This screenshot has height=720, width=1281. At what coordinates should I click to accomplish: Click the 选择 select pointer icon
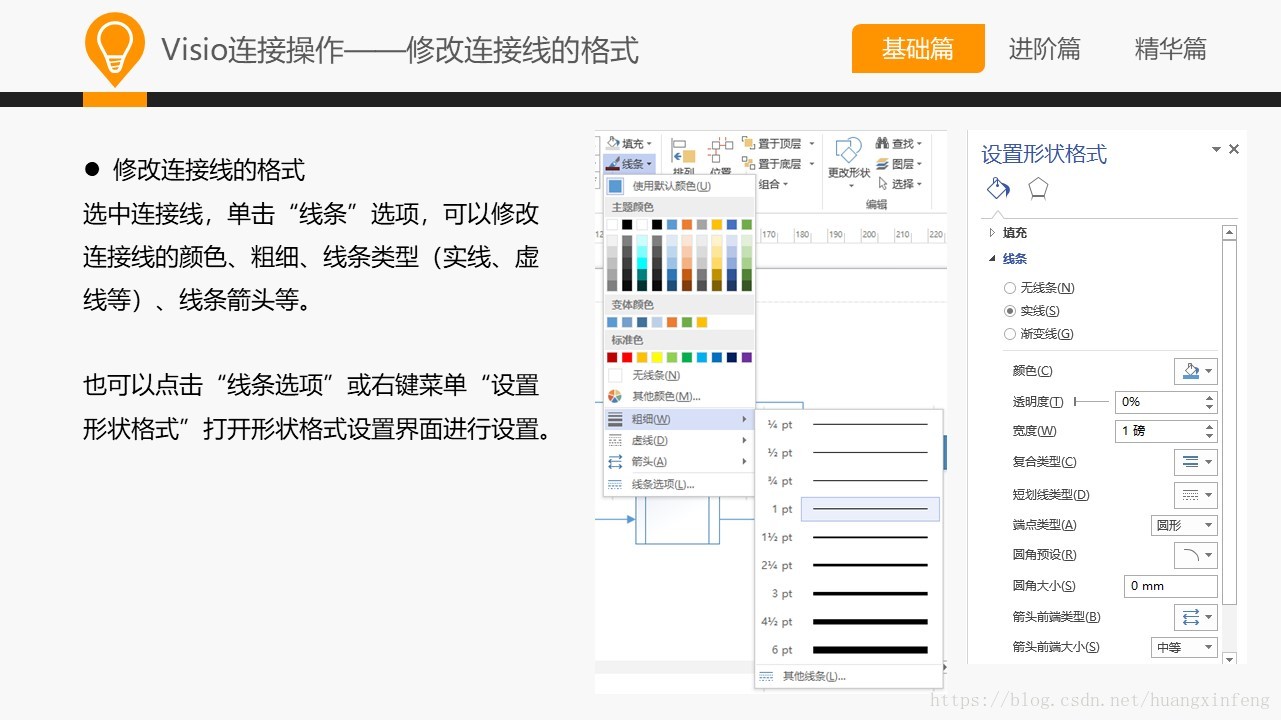click(882, 183)
